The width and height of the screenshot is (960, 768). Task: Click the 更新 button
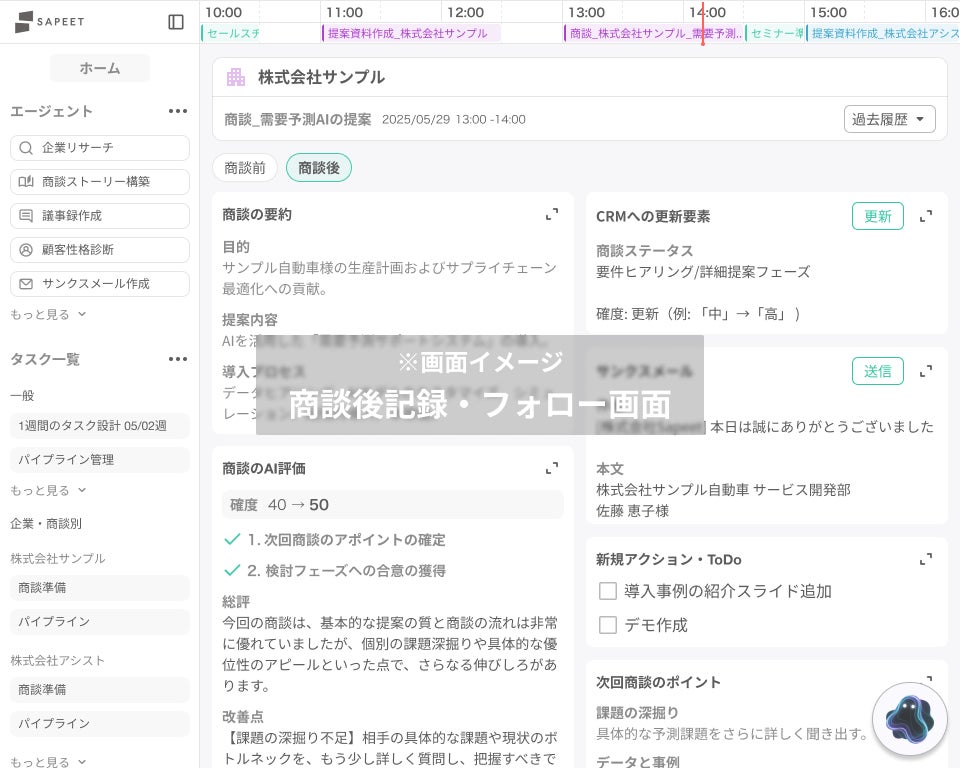click(x=878, y=216)
